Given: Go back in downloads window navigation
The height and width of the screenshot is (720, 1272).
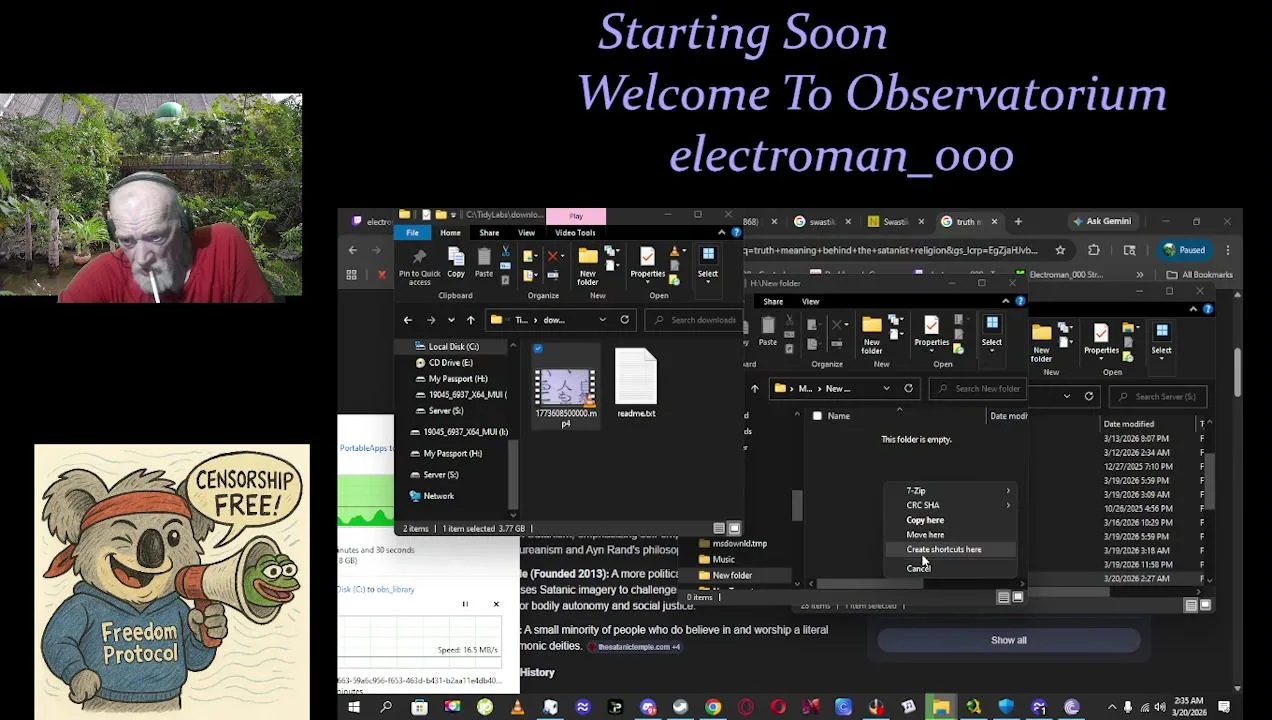Looking at the screenshot, I should pyautogui.click(x=408, y=320).
